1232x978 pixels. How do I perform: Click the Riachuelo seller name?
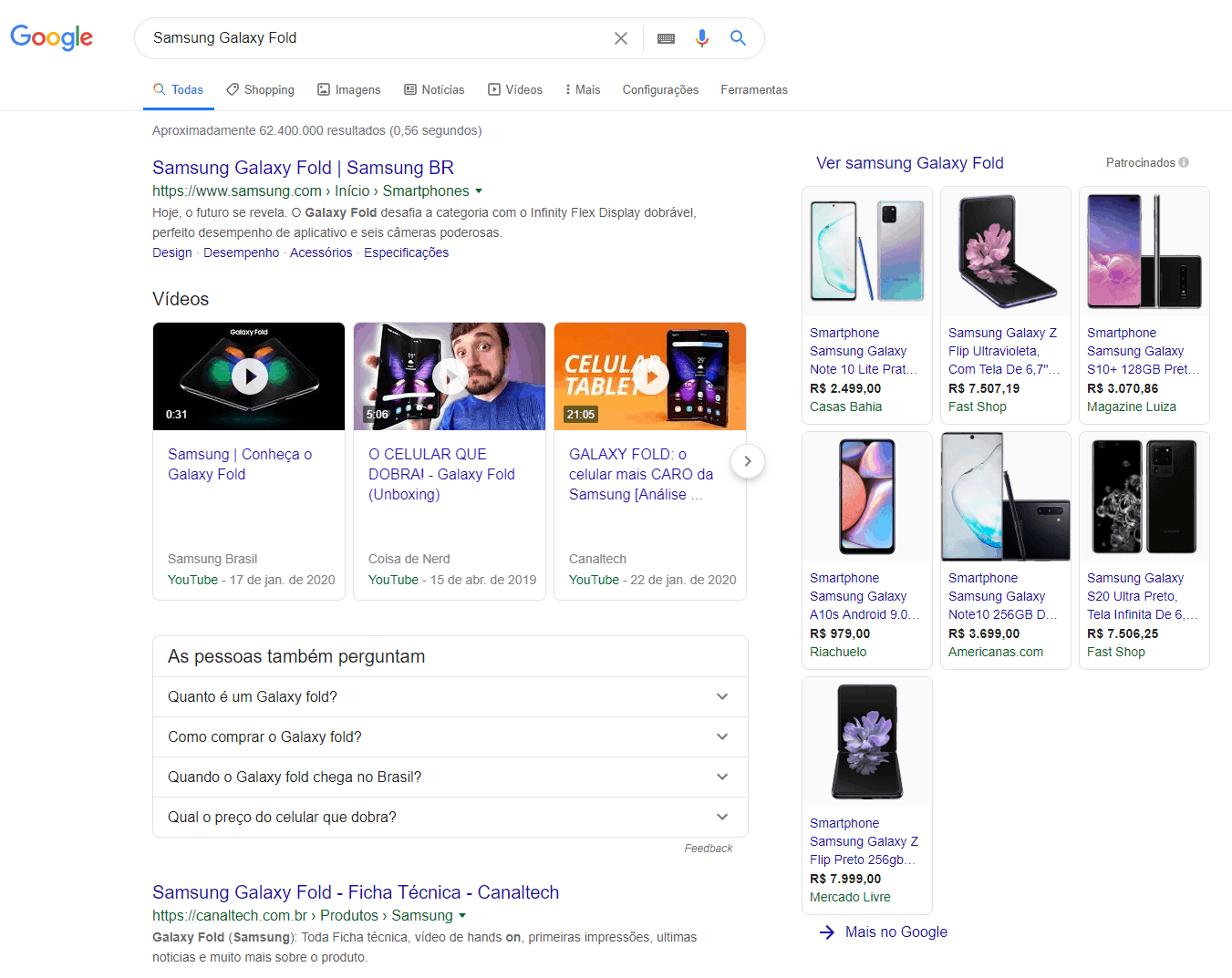[838, 652]
